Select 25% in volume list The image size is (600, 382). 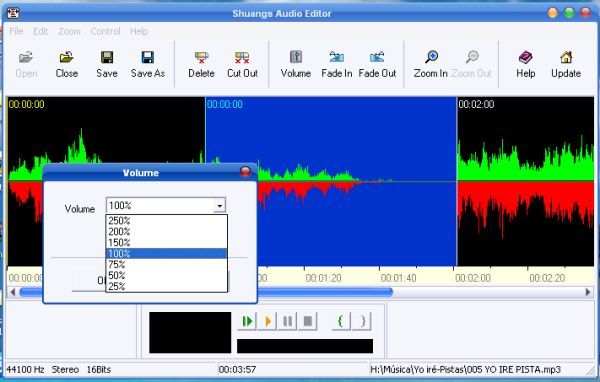[x=166, y=286]
